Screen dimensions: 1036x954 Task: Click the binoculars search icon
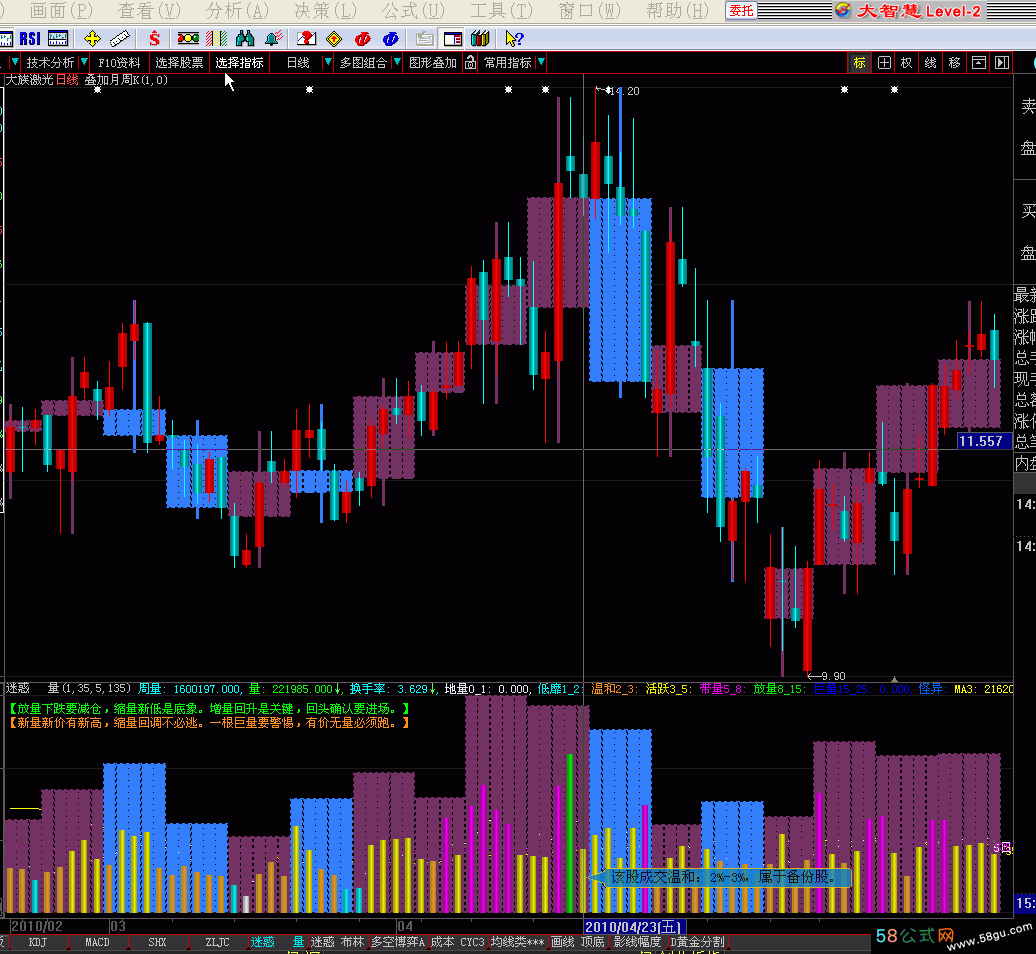(x=245, y=39)
